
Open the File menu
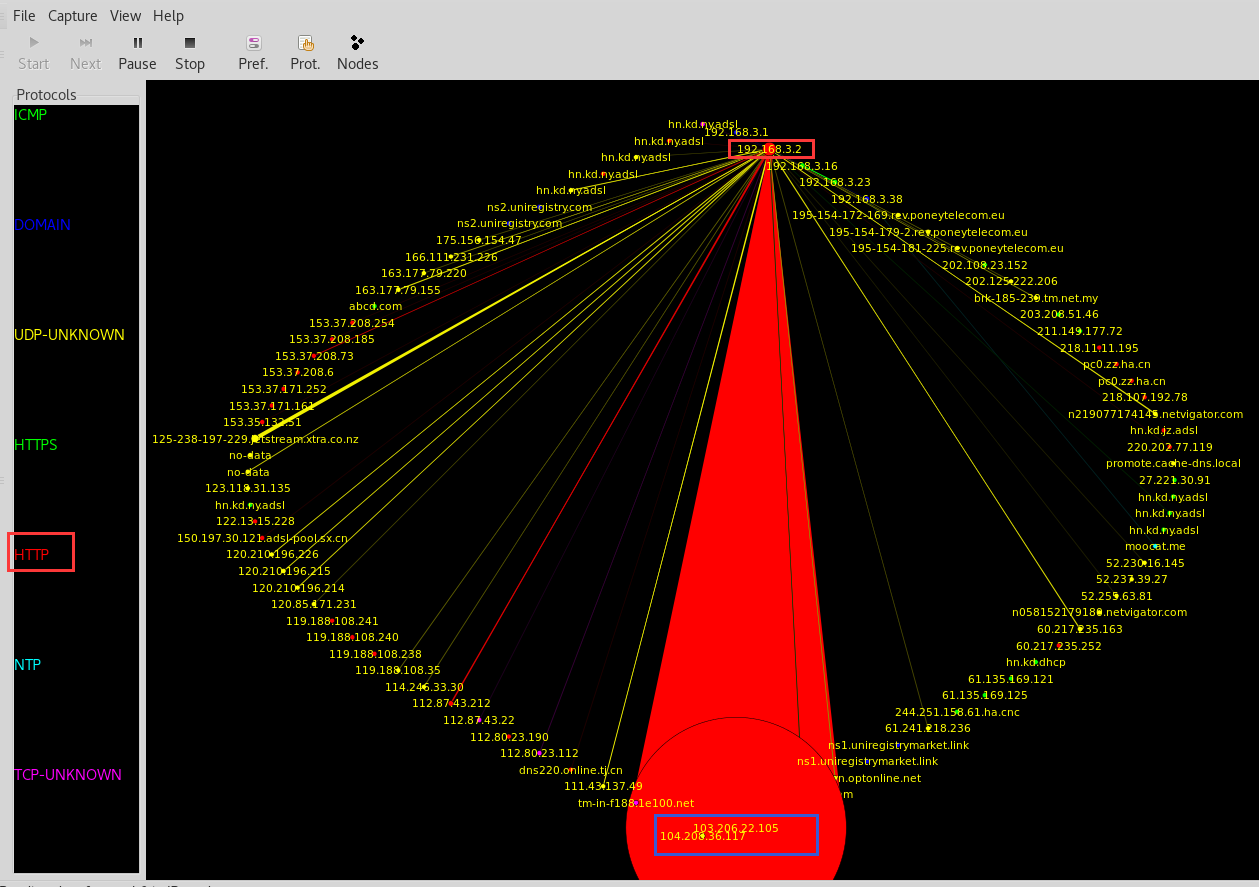[24, 16]
